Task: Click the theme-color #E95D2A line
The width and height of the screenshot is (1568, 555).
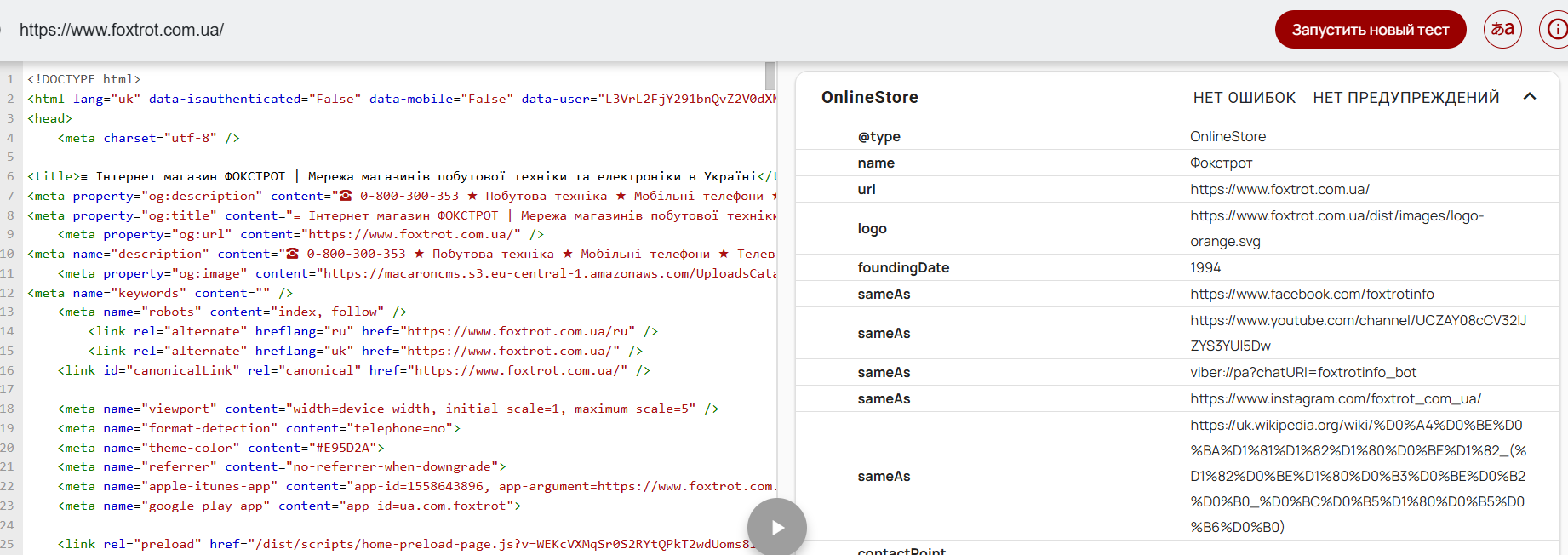Action: pyautogui.click(x=221, y=448)
